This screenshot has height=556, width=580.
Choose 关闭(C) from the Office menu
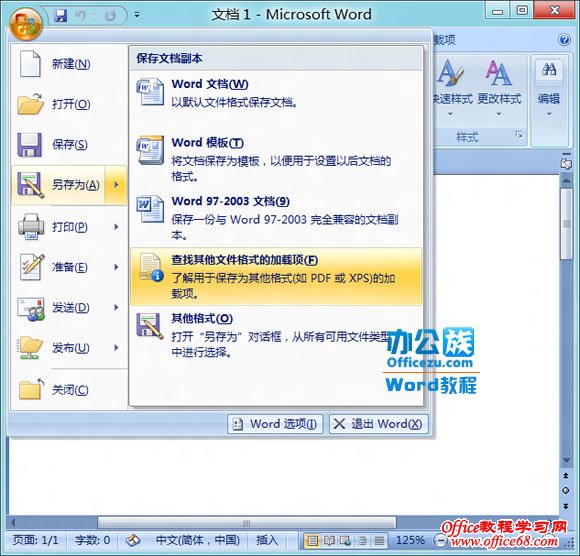click(69, 390)
